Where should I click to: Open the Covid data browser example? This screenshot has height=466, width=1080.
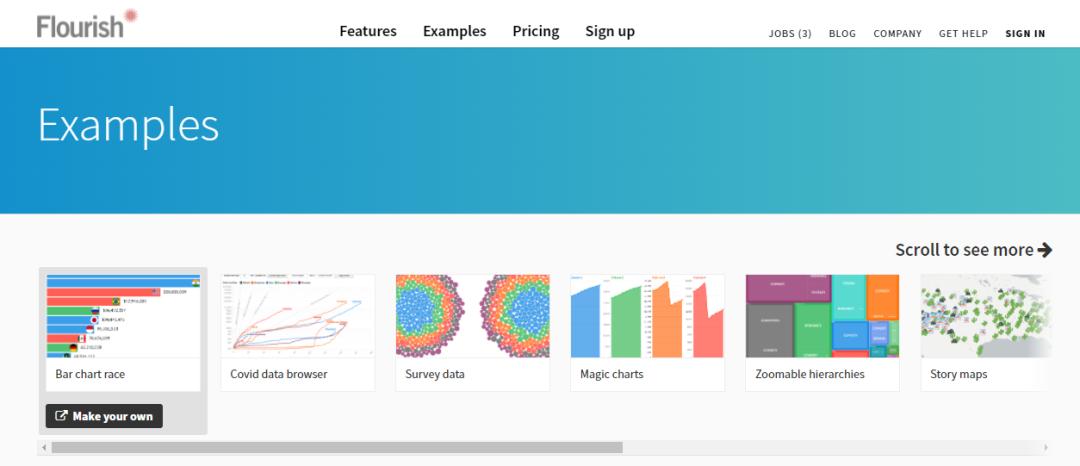pos(298,332)
